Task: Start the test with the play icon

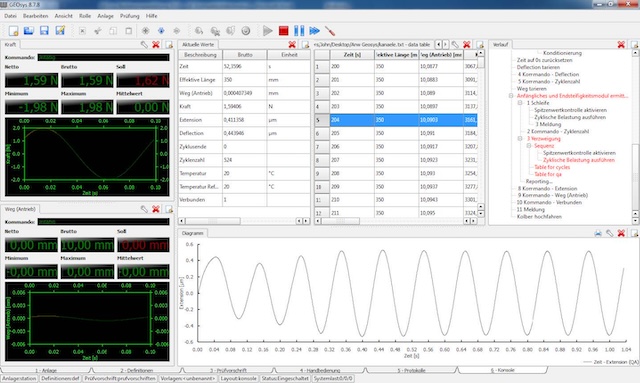Action: point(268,31)
